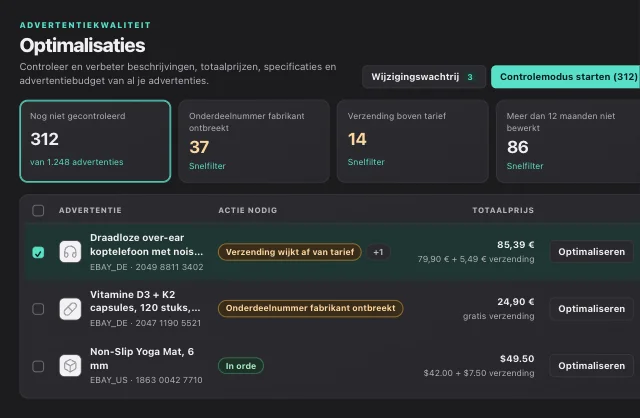Viewport: 640px width, 418px height.
Task: Click Snelfilter under the 14 count
Action: 366,162
